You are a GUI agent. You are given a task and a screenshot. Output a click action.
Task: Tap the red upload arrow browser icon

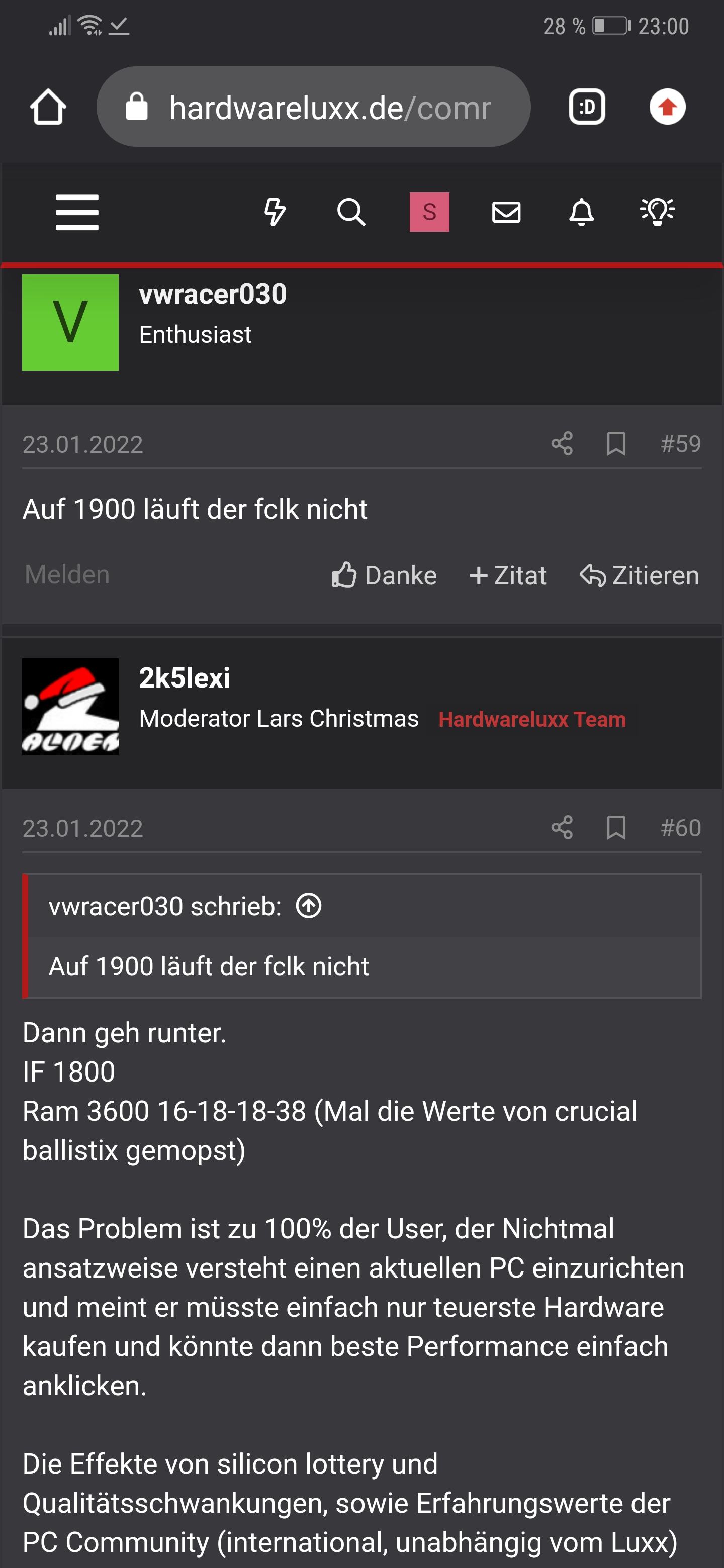coord(667,107)
